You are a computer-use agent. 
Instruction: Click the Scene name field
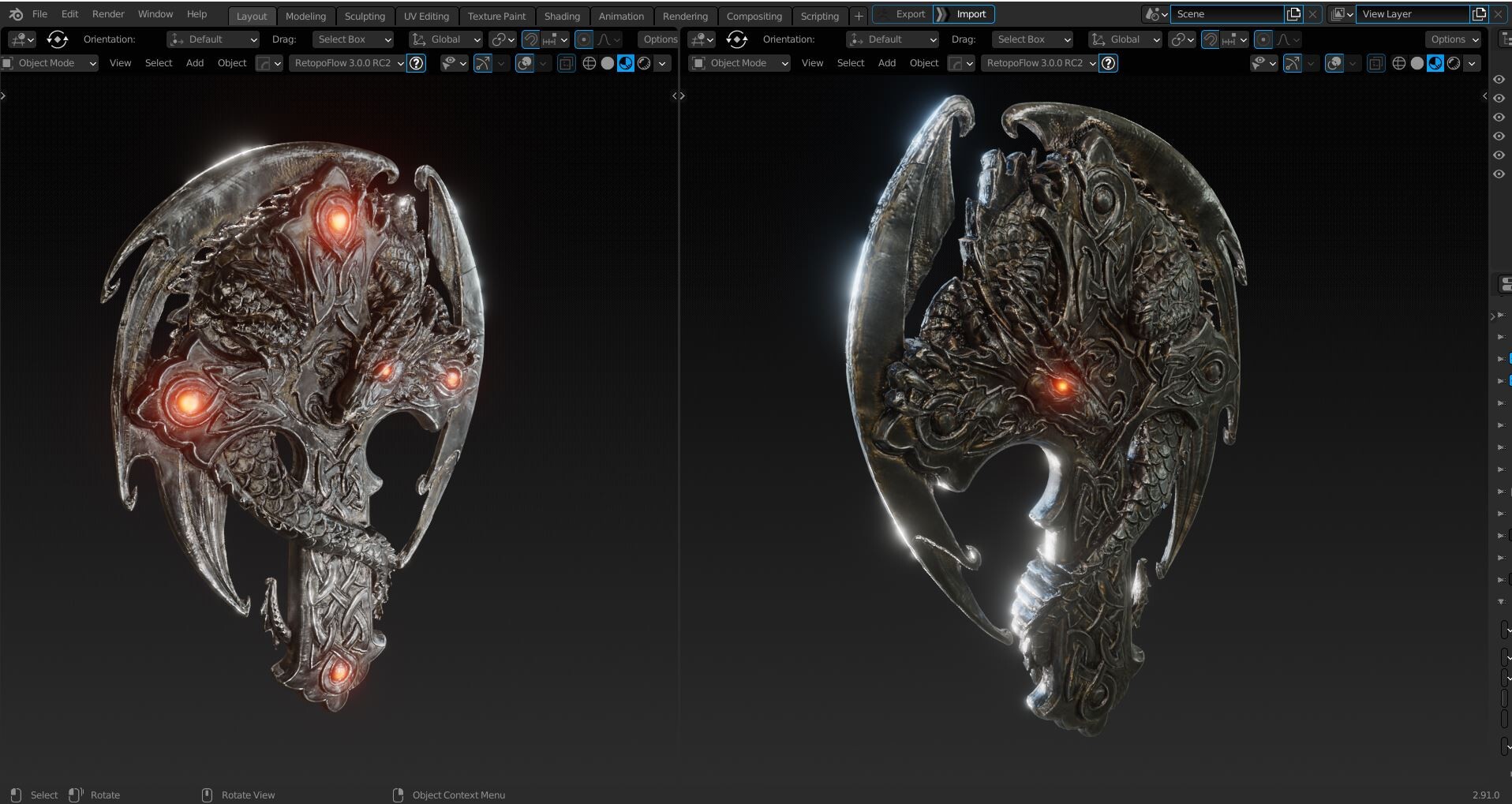click(x=1227, y=14)
